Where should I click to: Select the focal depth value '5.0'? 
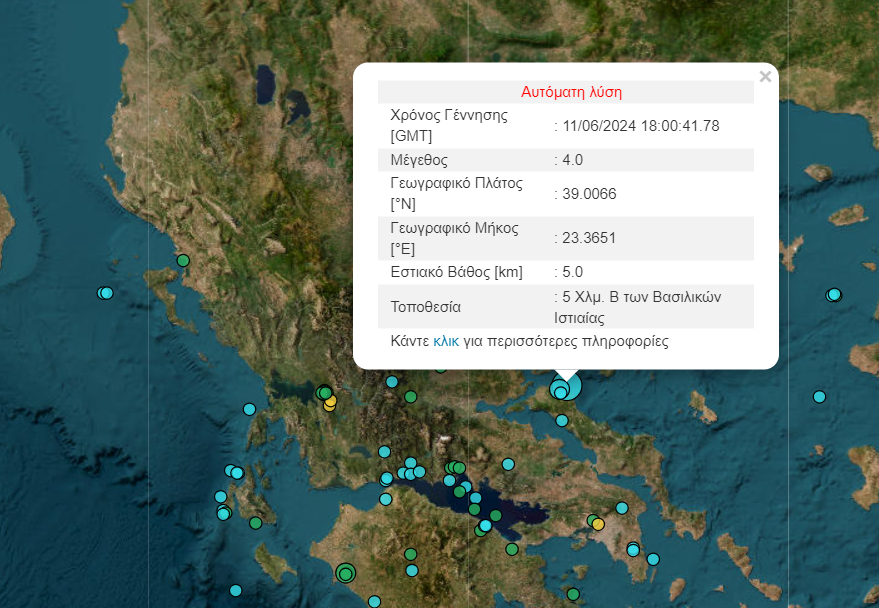point(572,272)
